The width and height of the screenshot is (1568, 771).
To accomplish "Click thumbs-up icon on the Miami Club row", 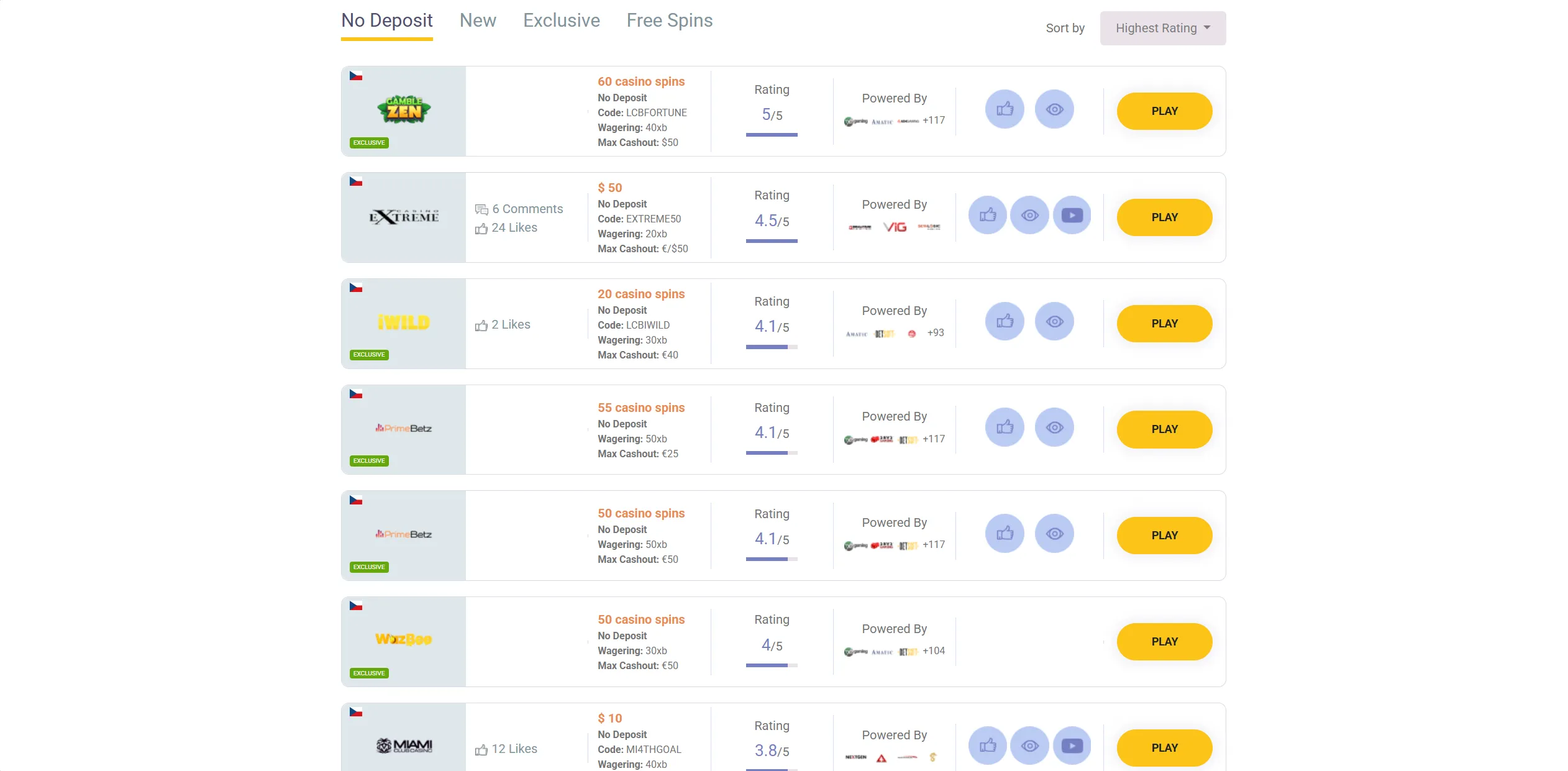I will click(x=988, y=746).
